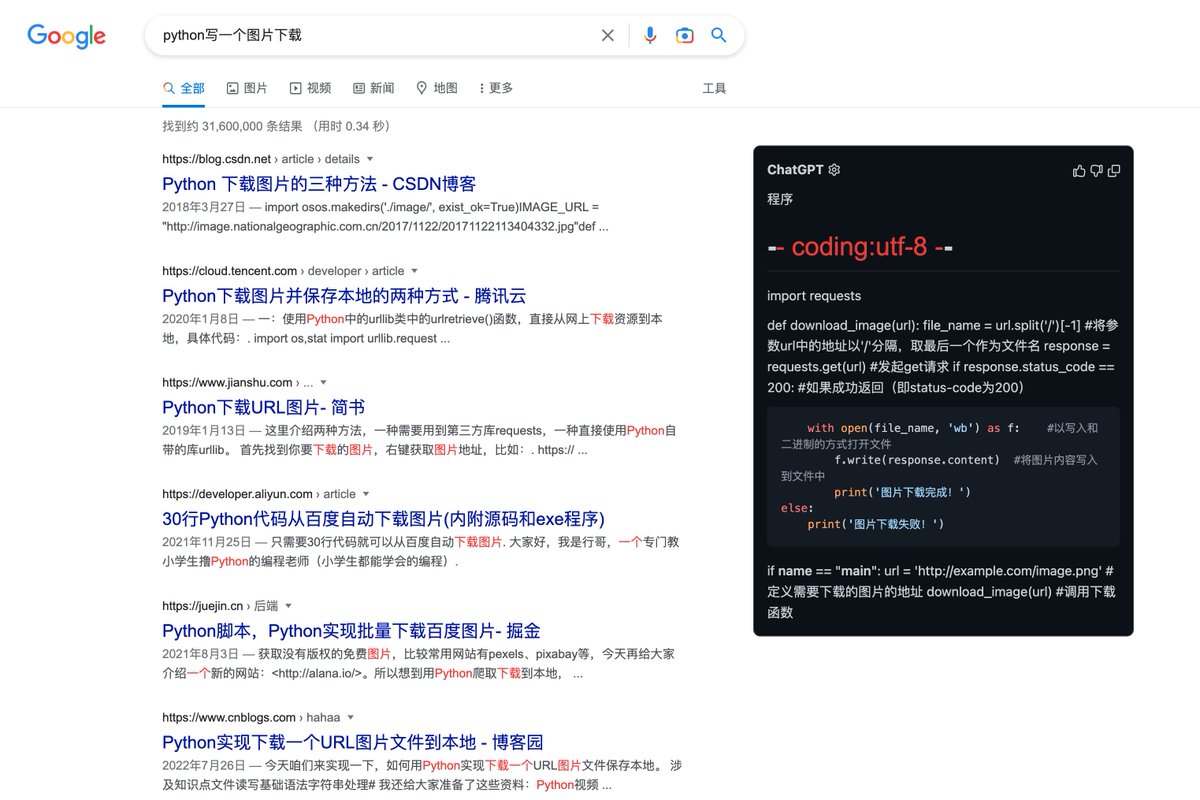Open 'Python下载URL图片- 简书' result
Screen dimensions: 1200x800
[x=263, y=408]
